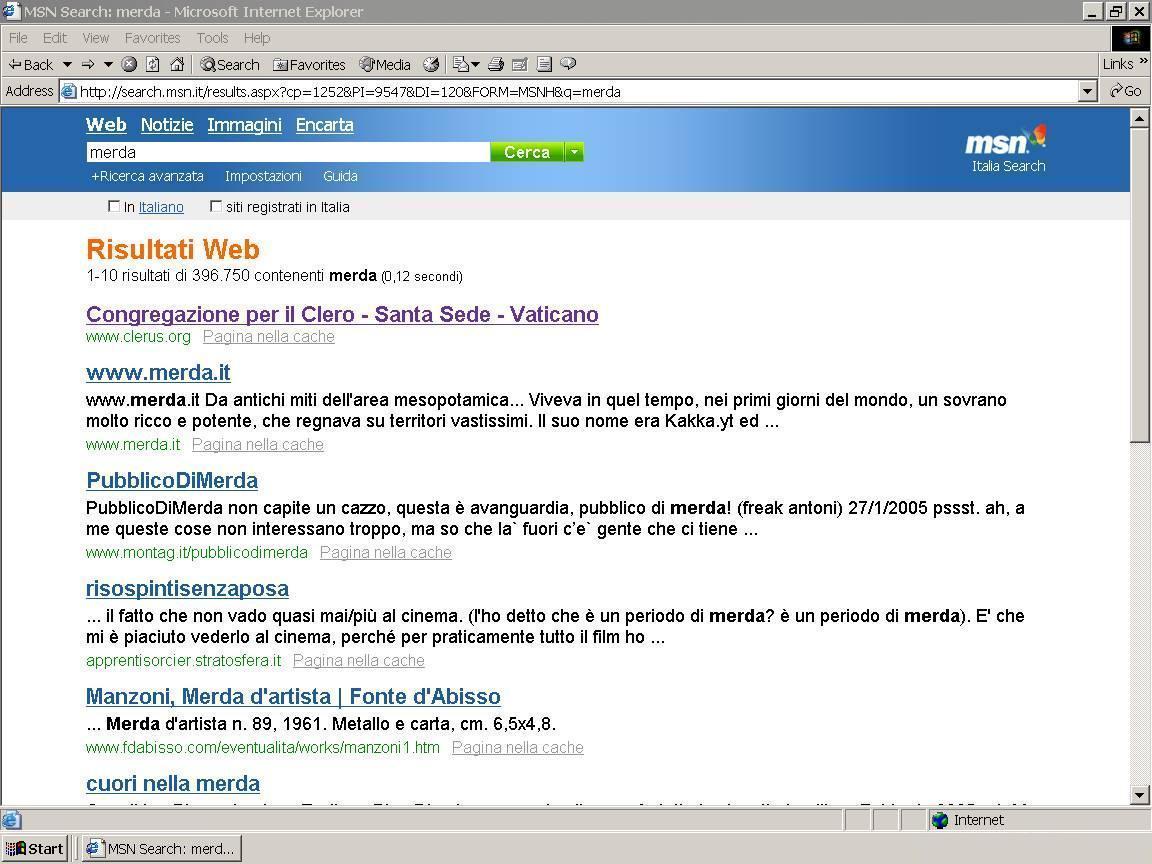This screenshot has width=1152, height=864.
Task: Open the Search pane from the toolbar
Action: [229, 65]
